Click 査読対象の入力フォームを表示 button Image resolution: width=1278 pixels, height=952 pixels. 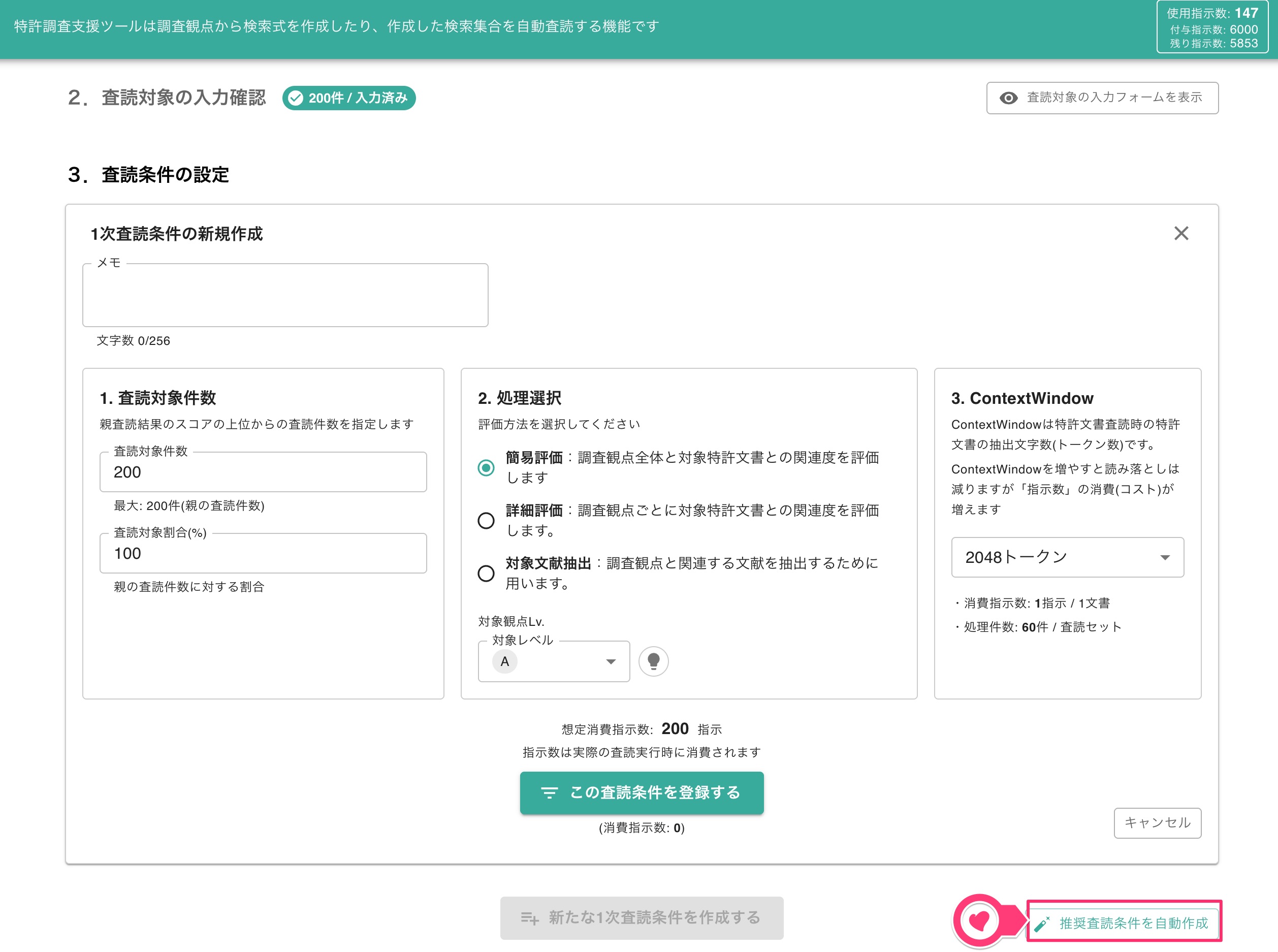tap(1102, 98)
